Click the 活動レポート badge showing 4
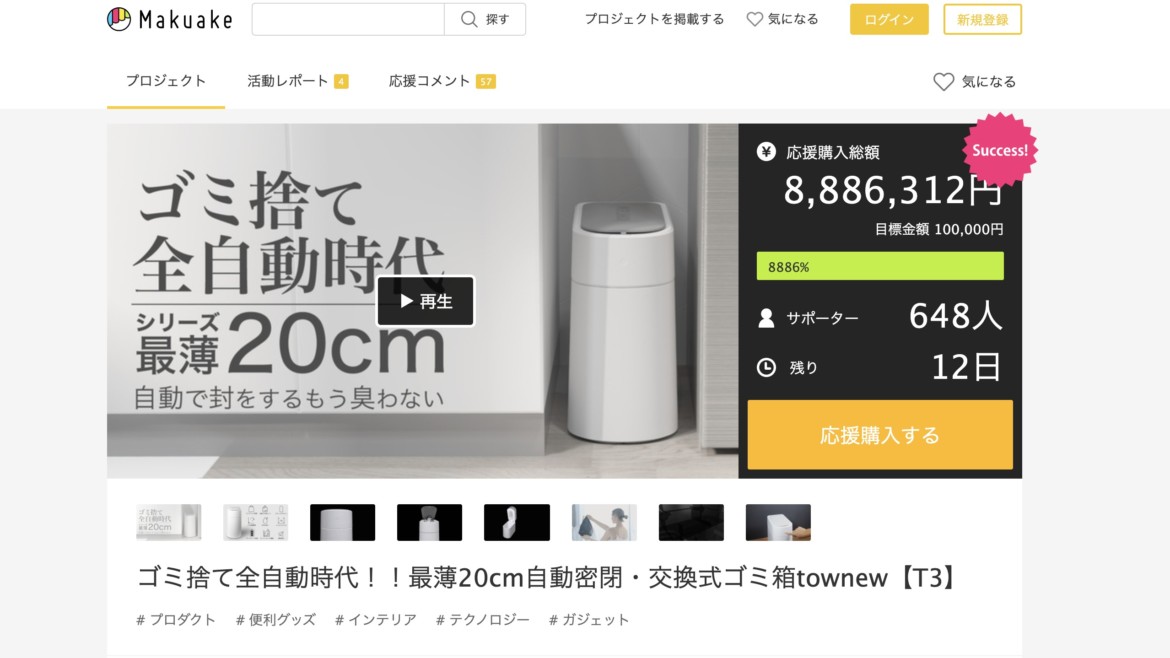Image resolution: width=1170 pixels, height=658 pixels. click(341, 81)
